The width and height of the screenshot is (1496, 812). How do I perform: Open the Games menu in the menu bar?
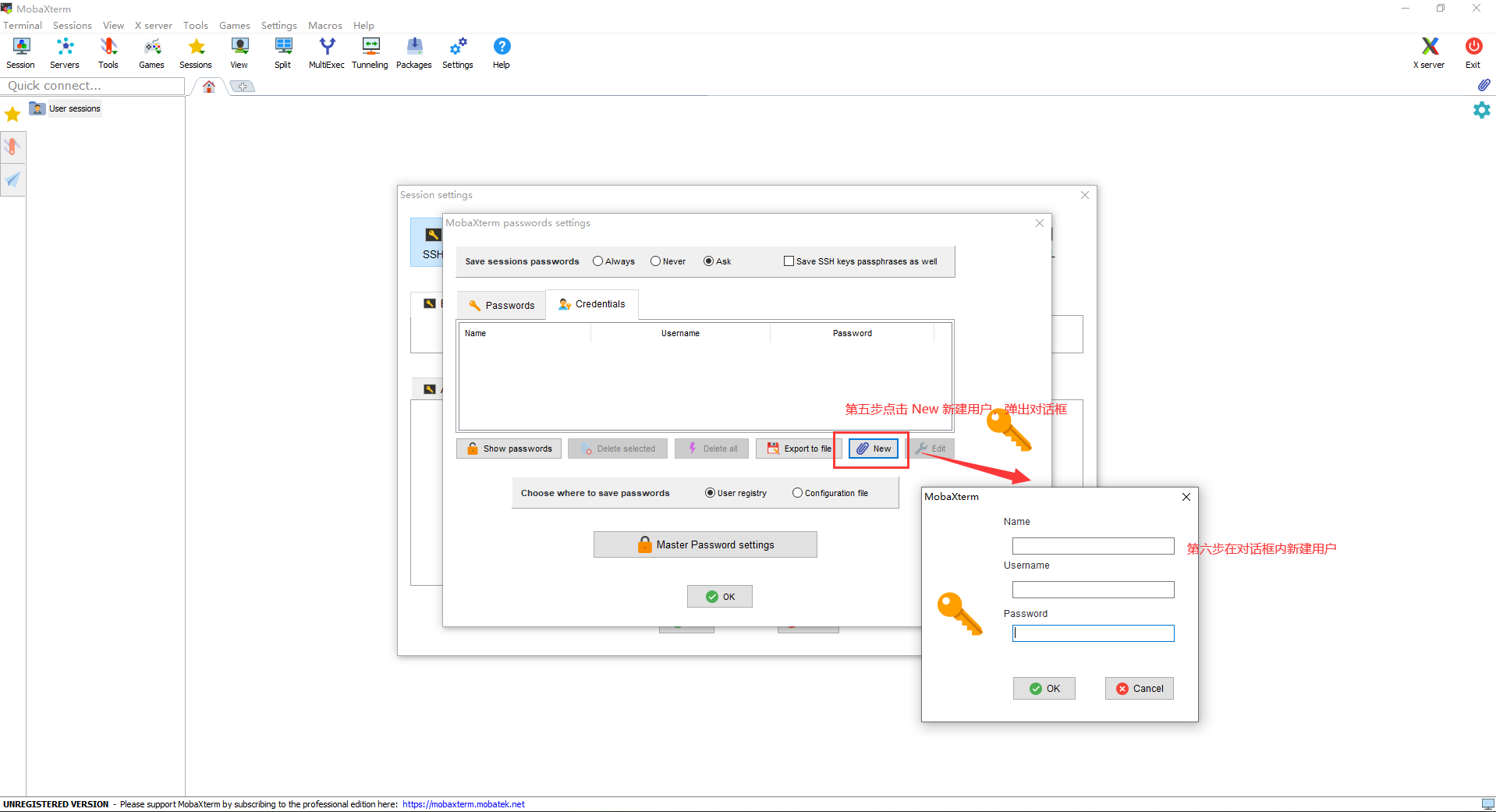tap(234, 26)
